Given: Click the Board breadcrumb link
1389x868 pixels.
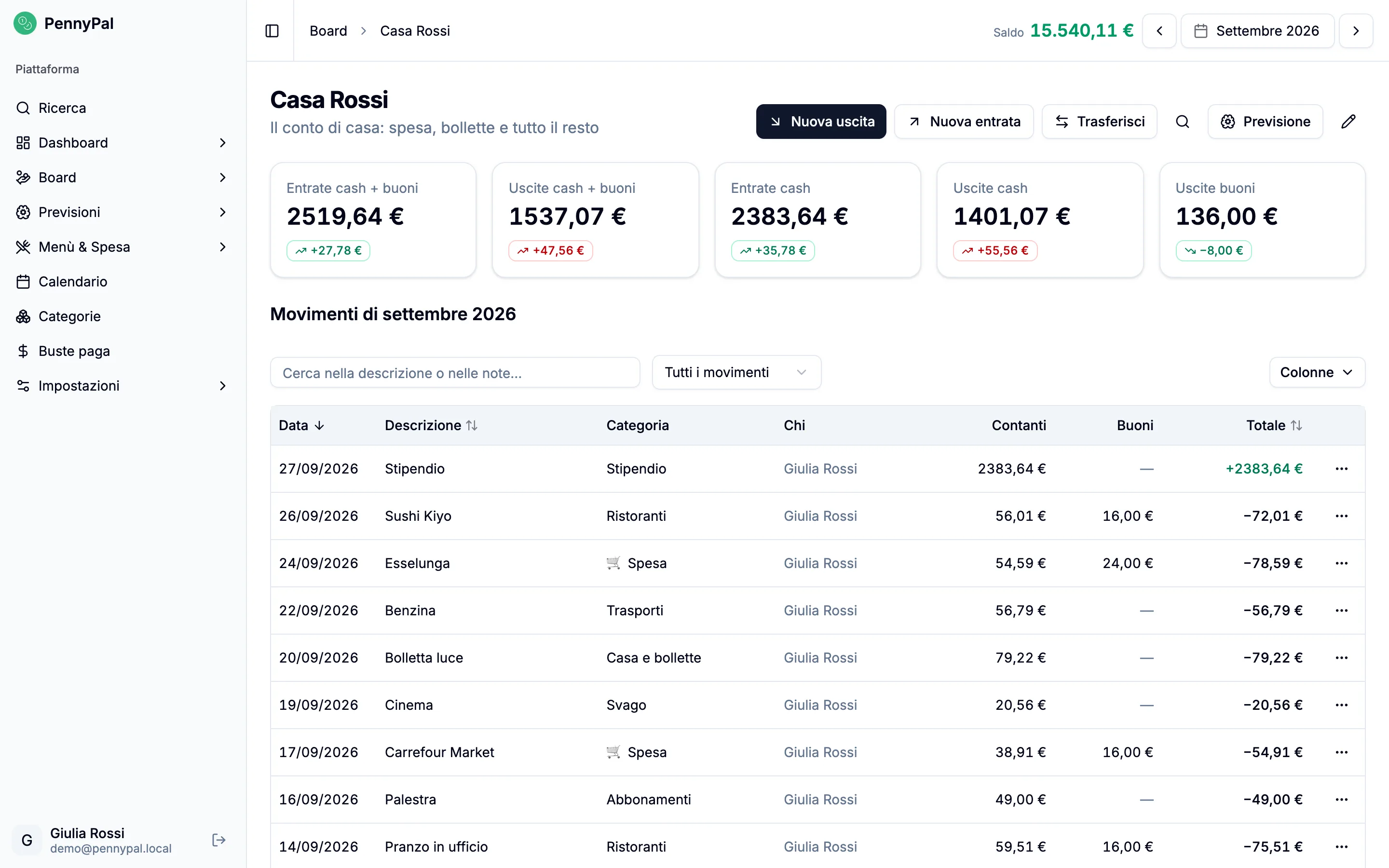Looking at the screenshot, I should click(328, 31).
